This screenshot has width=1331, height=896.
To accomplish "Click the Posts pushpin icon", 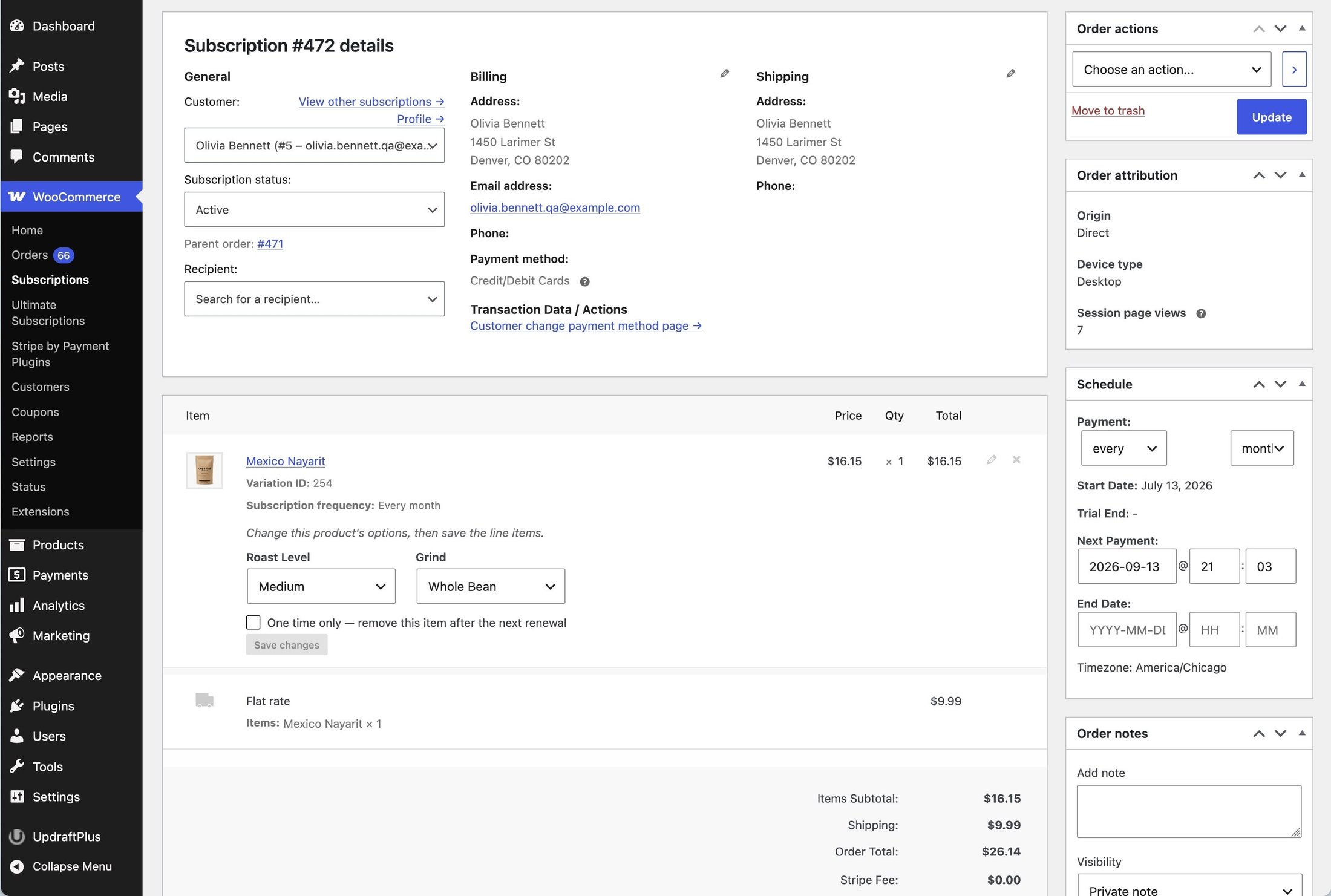I will [x=17, y=66].
